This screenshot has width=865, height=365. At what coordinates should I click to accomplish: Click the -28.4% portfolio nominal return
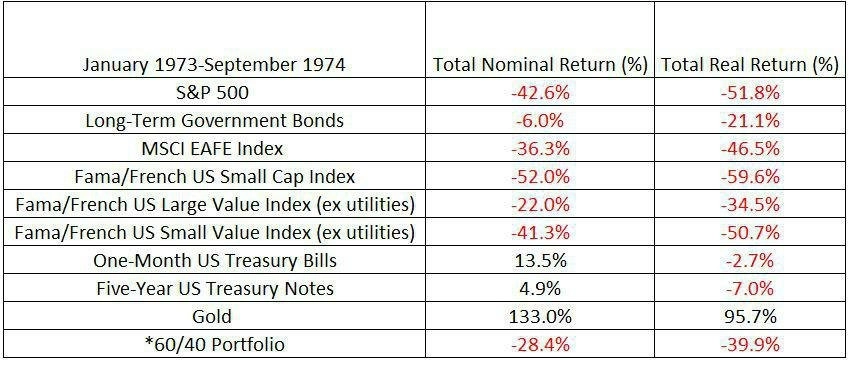coord(540,345)
